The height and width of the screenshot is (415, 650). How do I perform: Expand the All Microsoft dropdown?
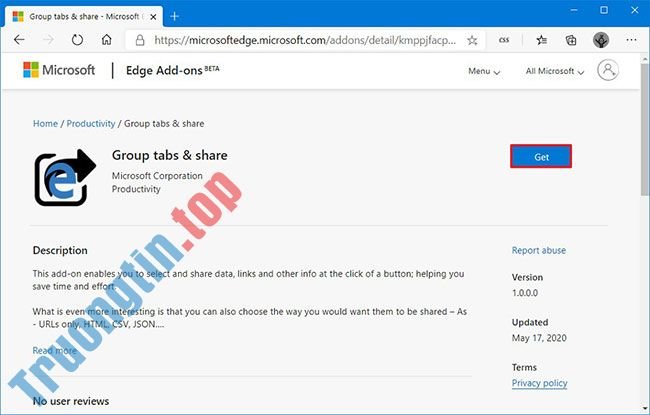[555, 71]
